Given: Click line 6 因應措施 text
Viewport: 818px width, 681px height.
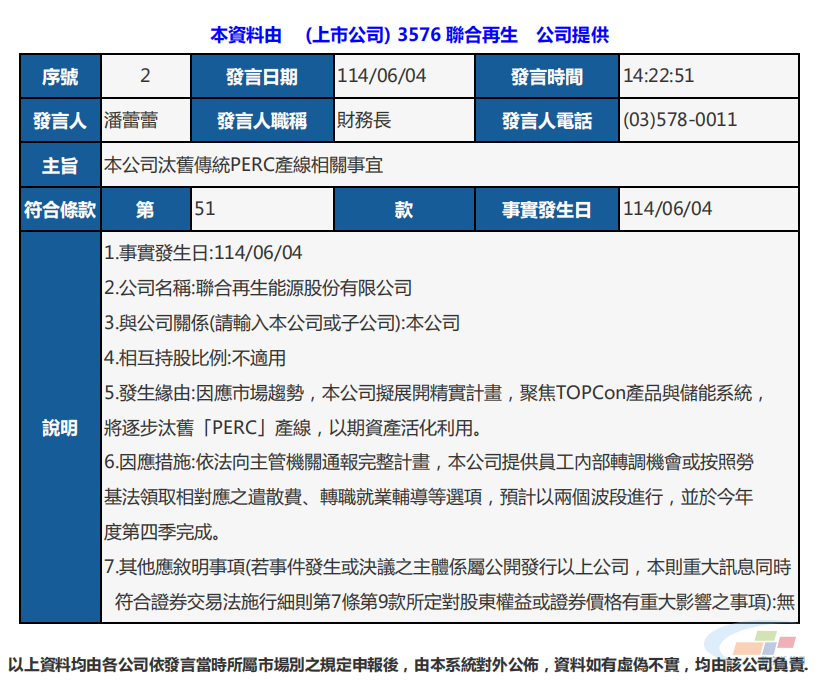Looking at the screenshot, I should pyautogui.click(x=429, y=462).
